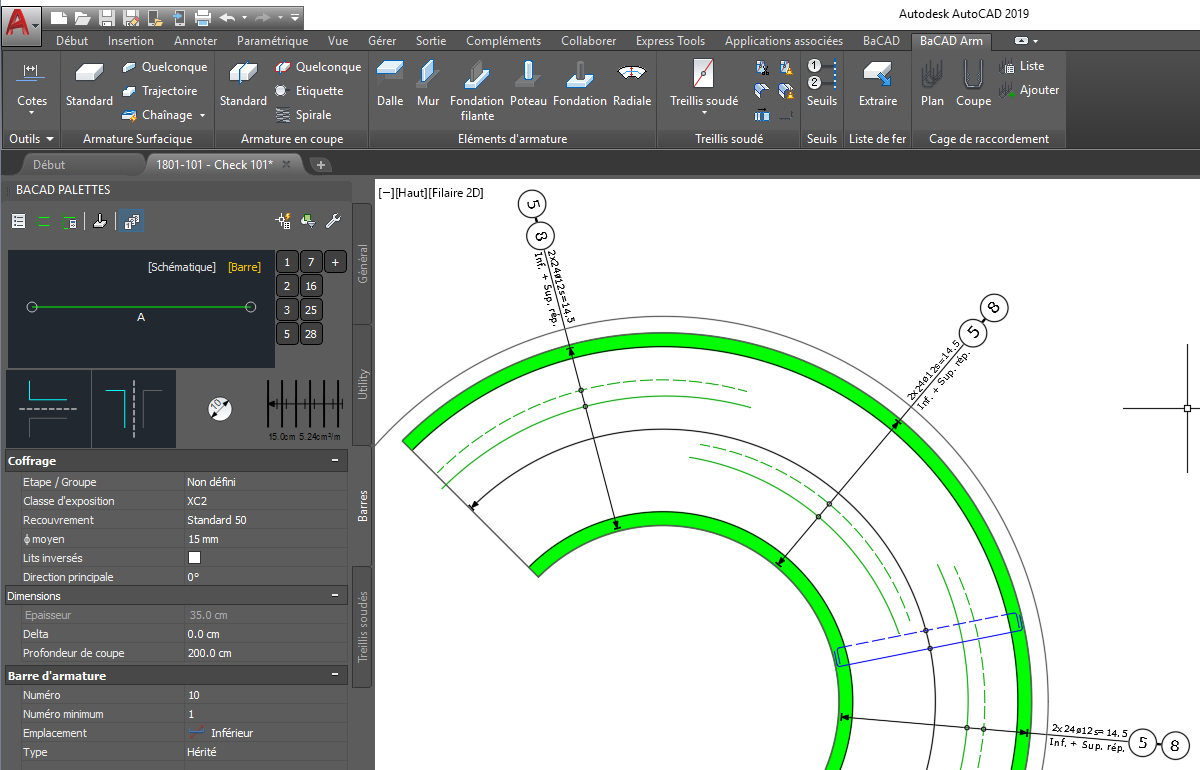Switch to the Annoter ribbon tab
The width and height of the screenshot is (1200, 770).
click(195, 41)
